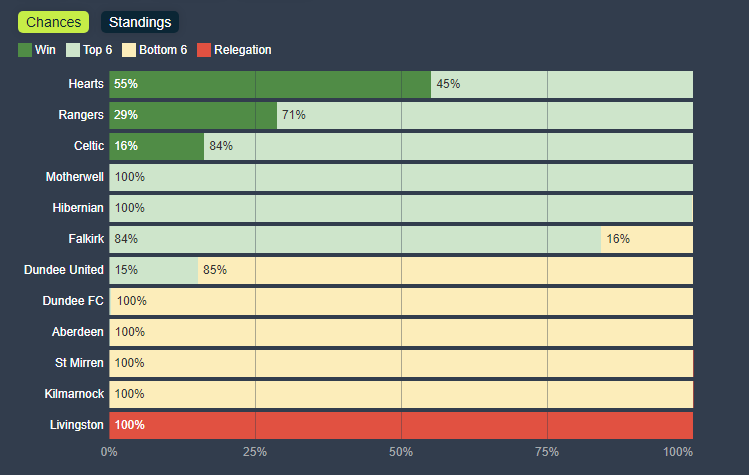749x475 pixels.
Task: Click Motherwell 100% top 6 bar
Action: pyautogui.click(x=401, y=177)
